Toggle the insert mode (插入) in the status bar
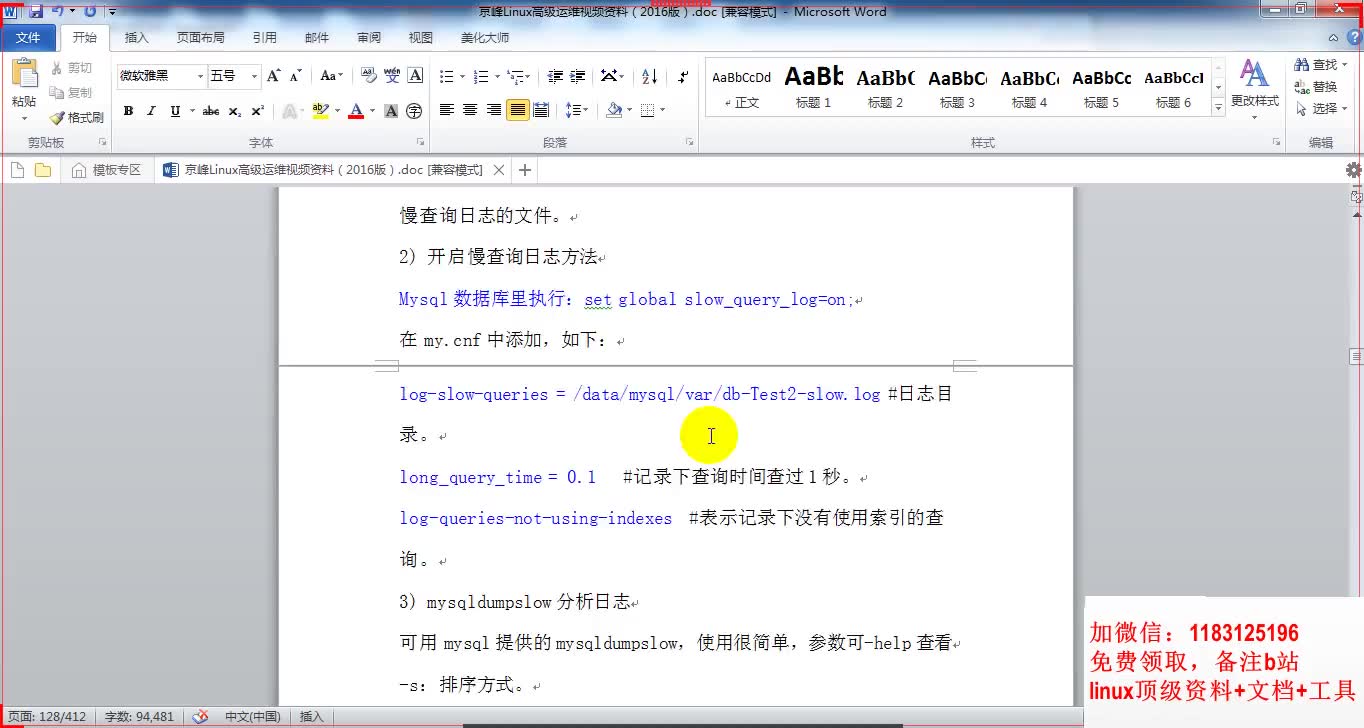The image size is (1364, 728). pos(312,716)
